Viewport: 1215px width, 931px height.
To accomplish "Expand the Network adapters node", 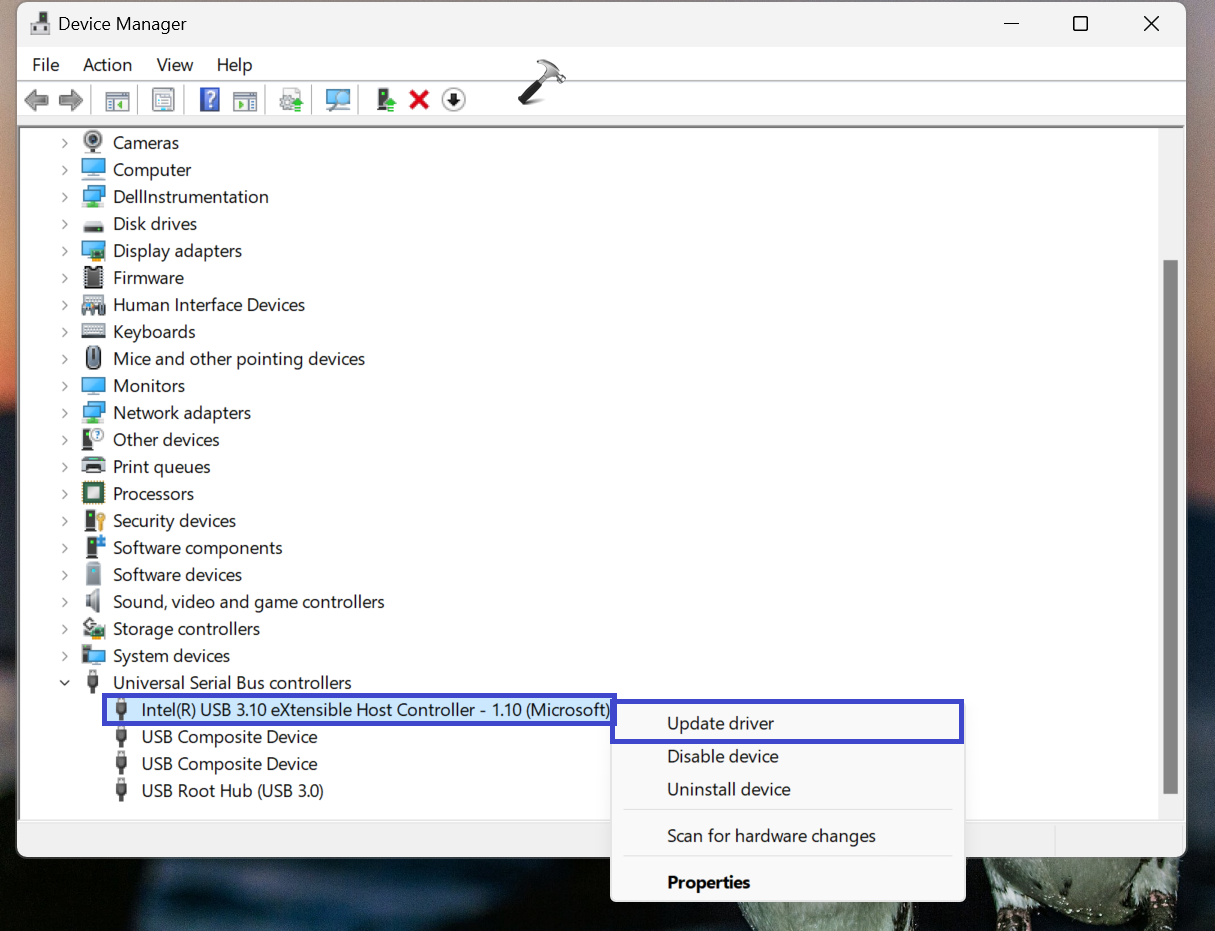I will coord(65,413).
